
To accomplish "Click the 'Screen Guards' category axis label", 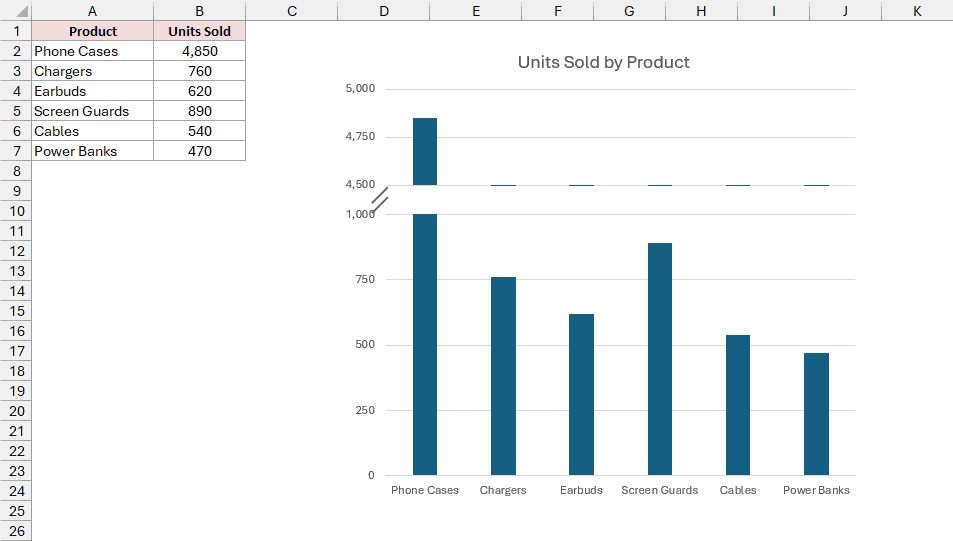I will click(659, 490).
